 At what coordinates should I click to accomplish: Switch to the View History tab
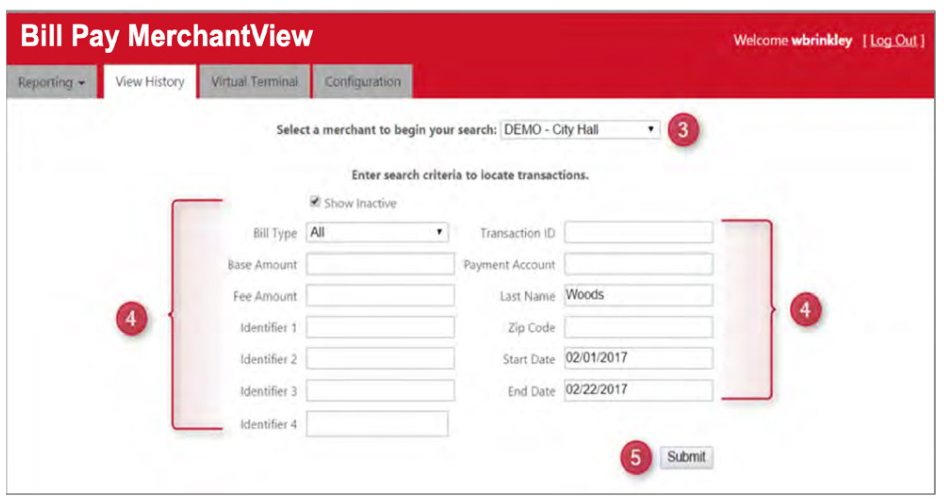point(149,82)
